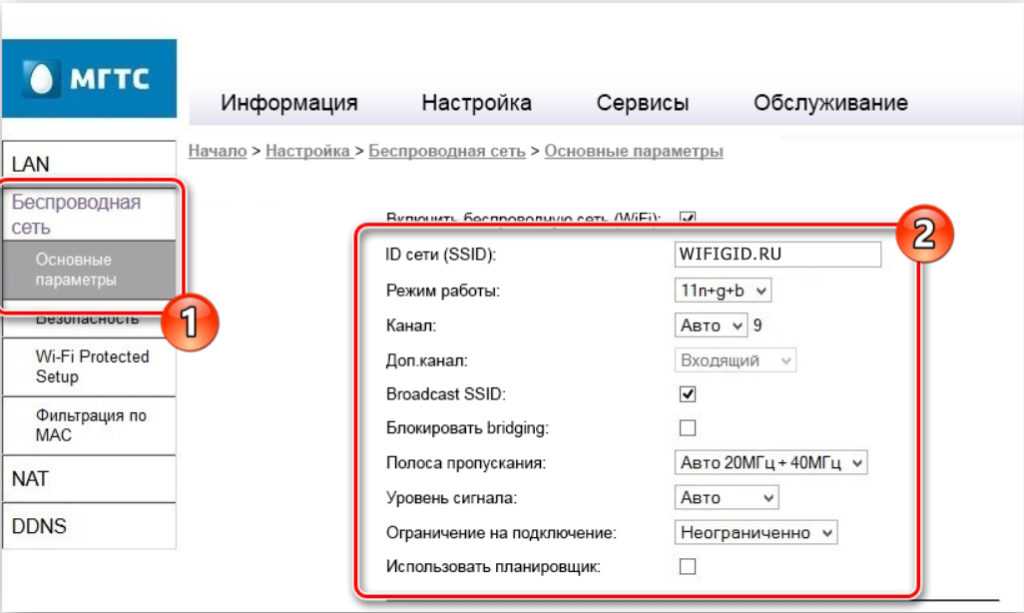Open the Настройка menu tab
The width and height of the screenshot is (1024, 613).
pyautogui.click(x=476, y=103)
